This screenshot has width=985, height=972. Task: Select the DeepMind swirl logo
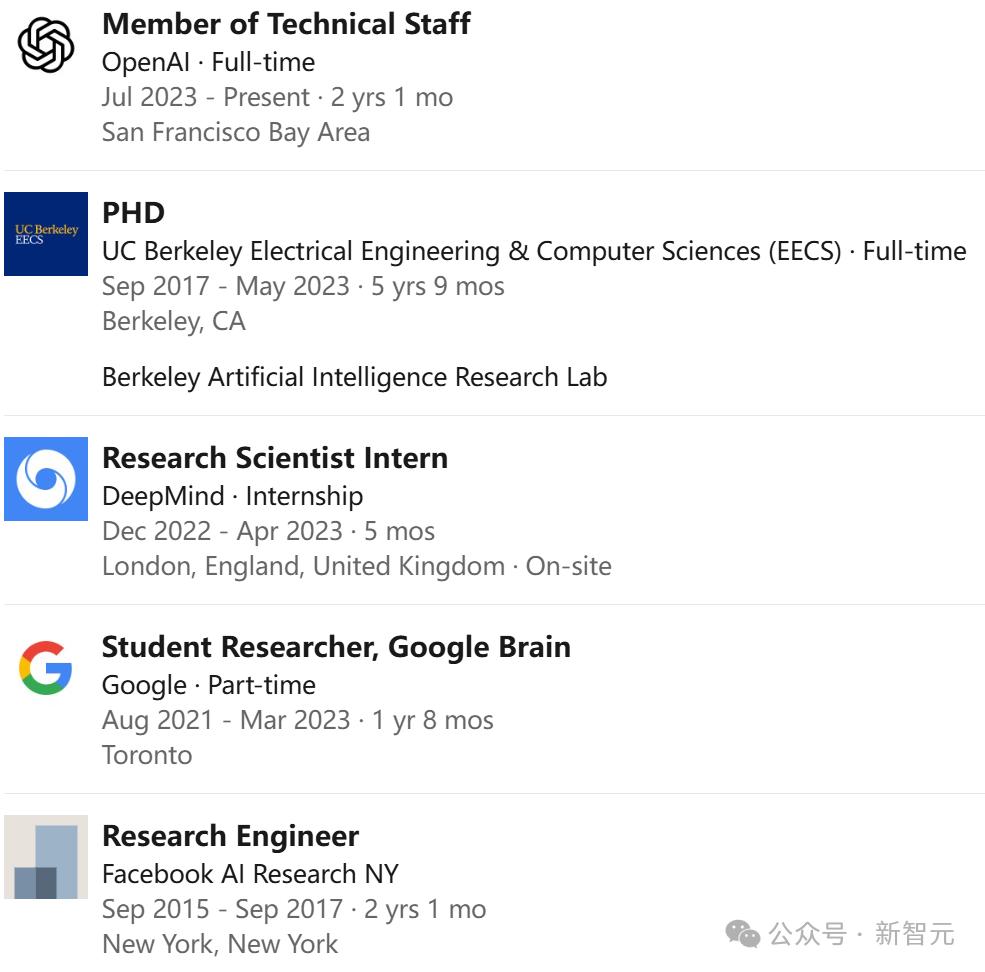[46, 479]
